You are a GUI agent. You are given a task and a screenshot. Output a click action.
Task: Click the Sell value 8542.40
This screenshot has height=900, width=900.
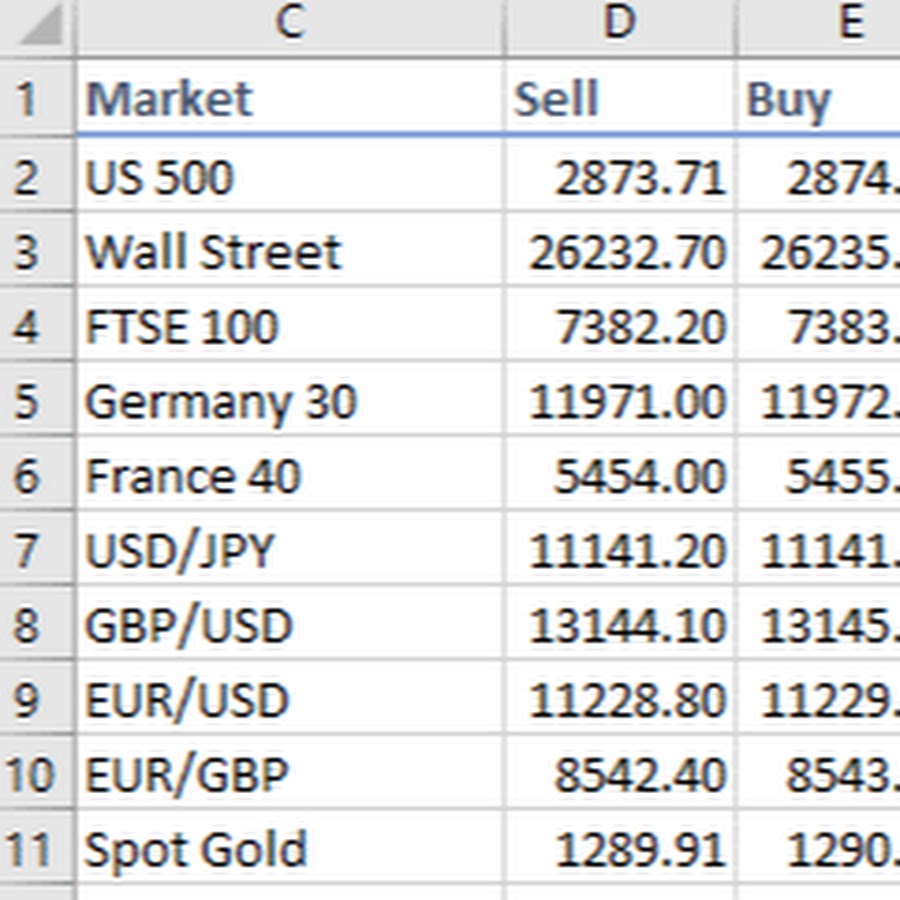click(640, 775)
